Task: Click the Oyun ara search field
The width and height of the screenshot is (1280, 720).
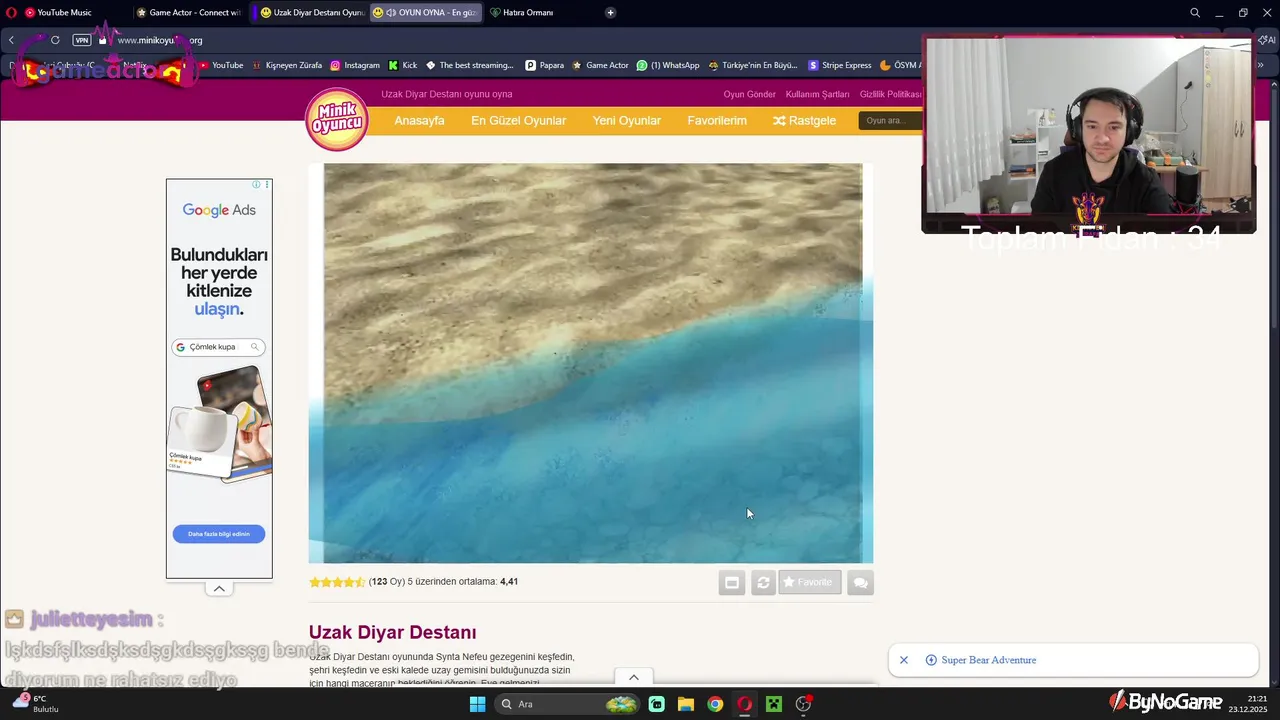Action: tap(890, 120)
